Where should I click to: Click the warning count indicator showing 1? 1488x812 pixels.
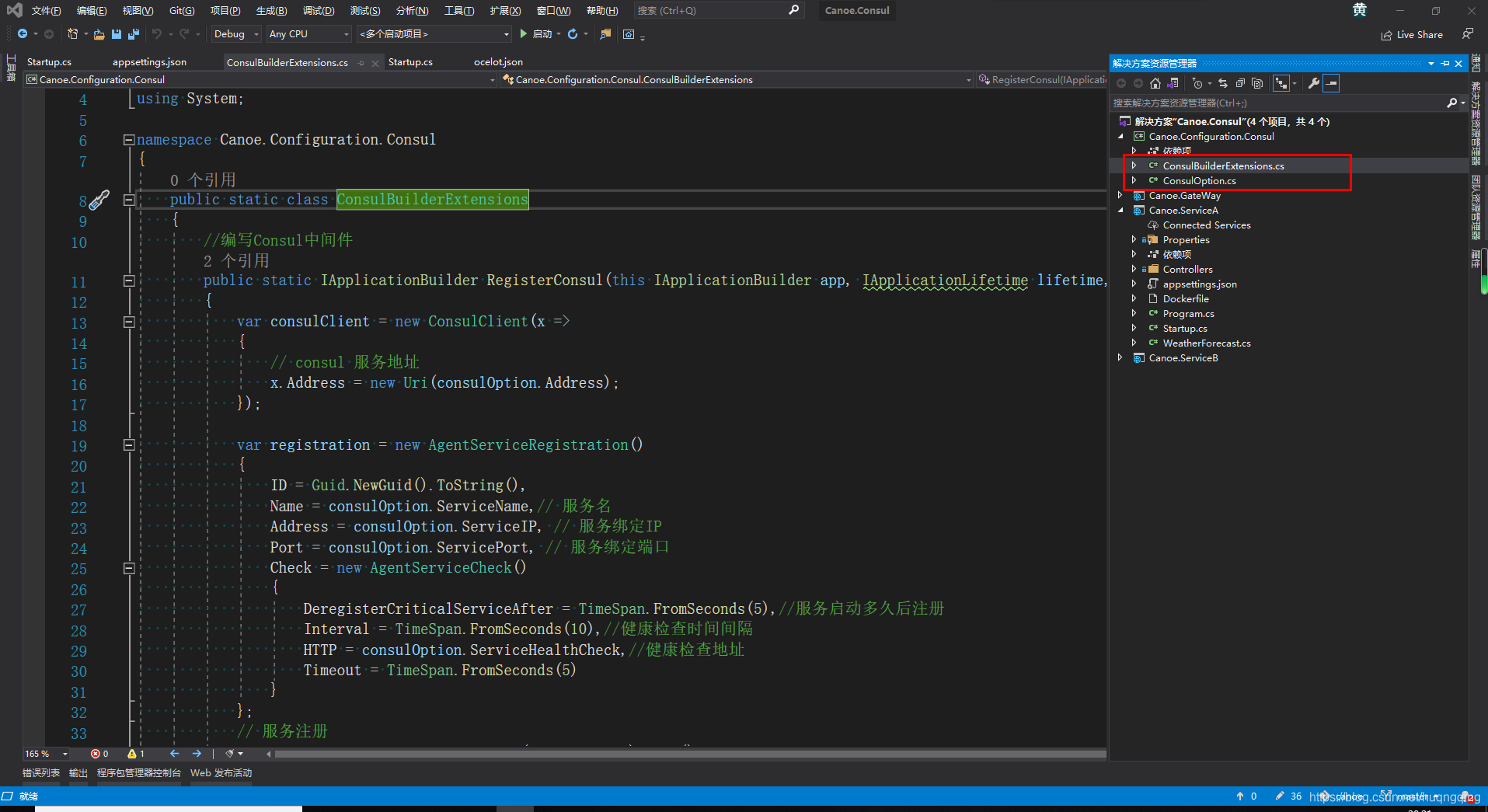click(136, 754)
